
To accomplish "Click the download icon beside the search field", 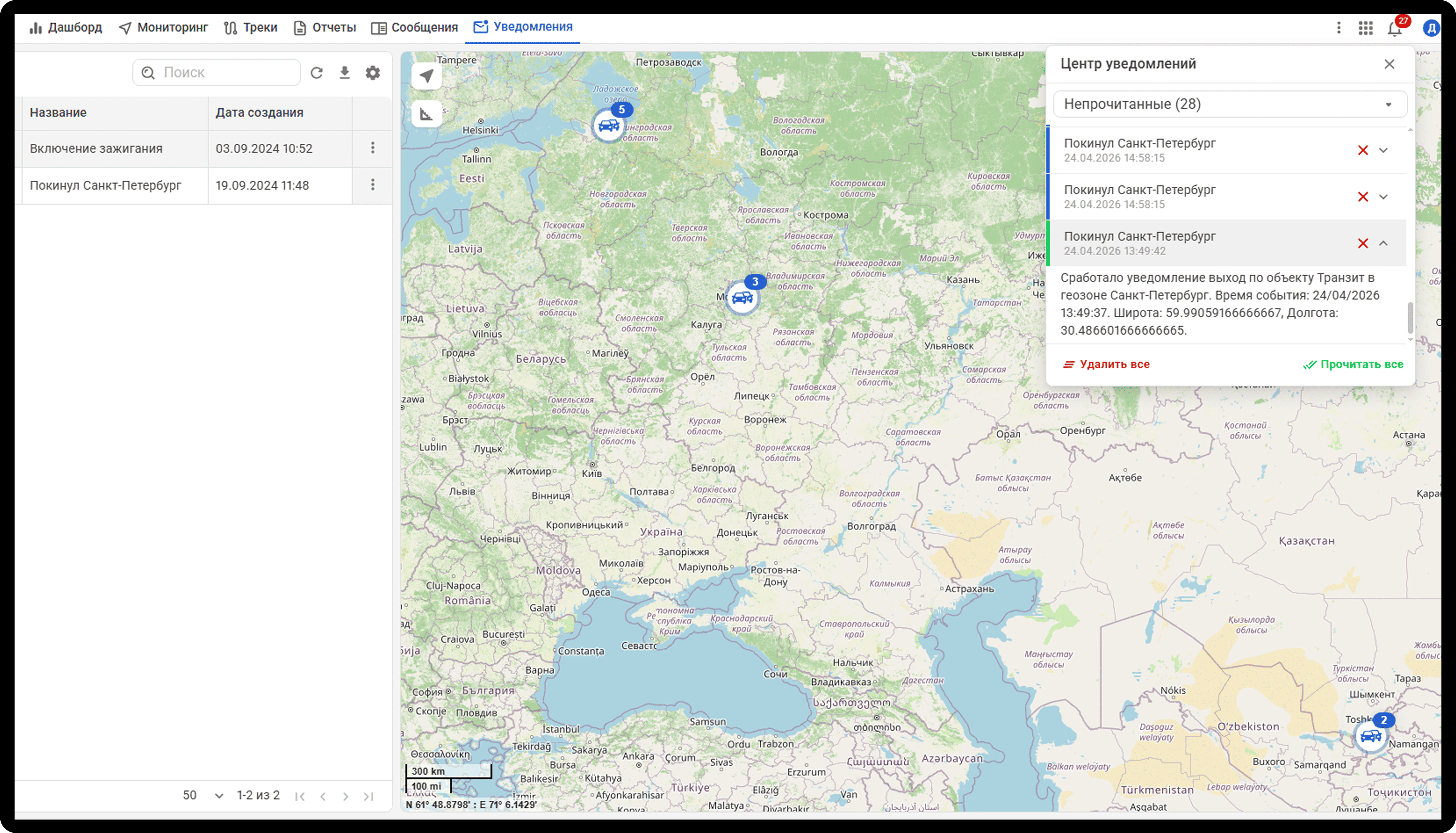I will click(344, 73).
